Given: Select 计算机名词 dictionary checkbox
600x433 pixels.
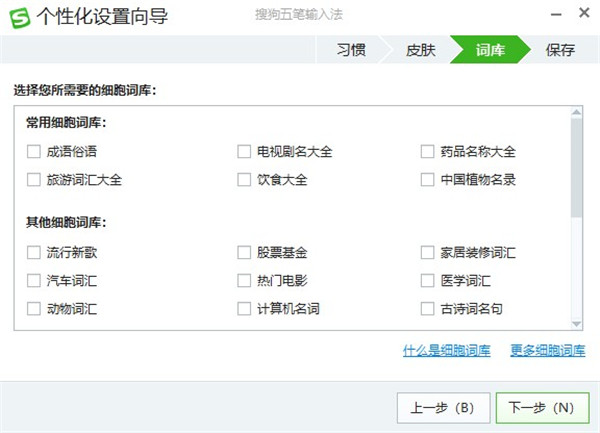Looking at the screenshot, I should coord(244,309).
